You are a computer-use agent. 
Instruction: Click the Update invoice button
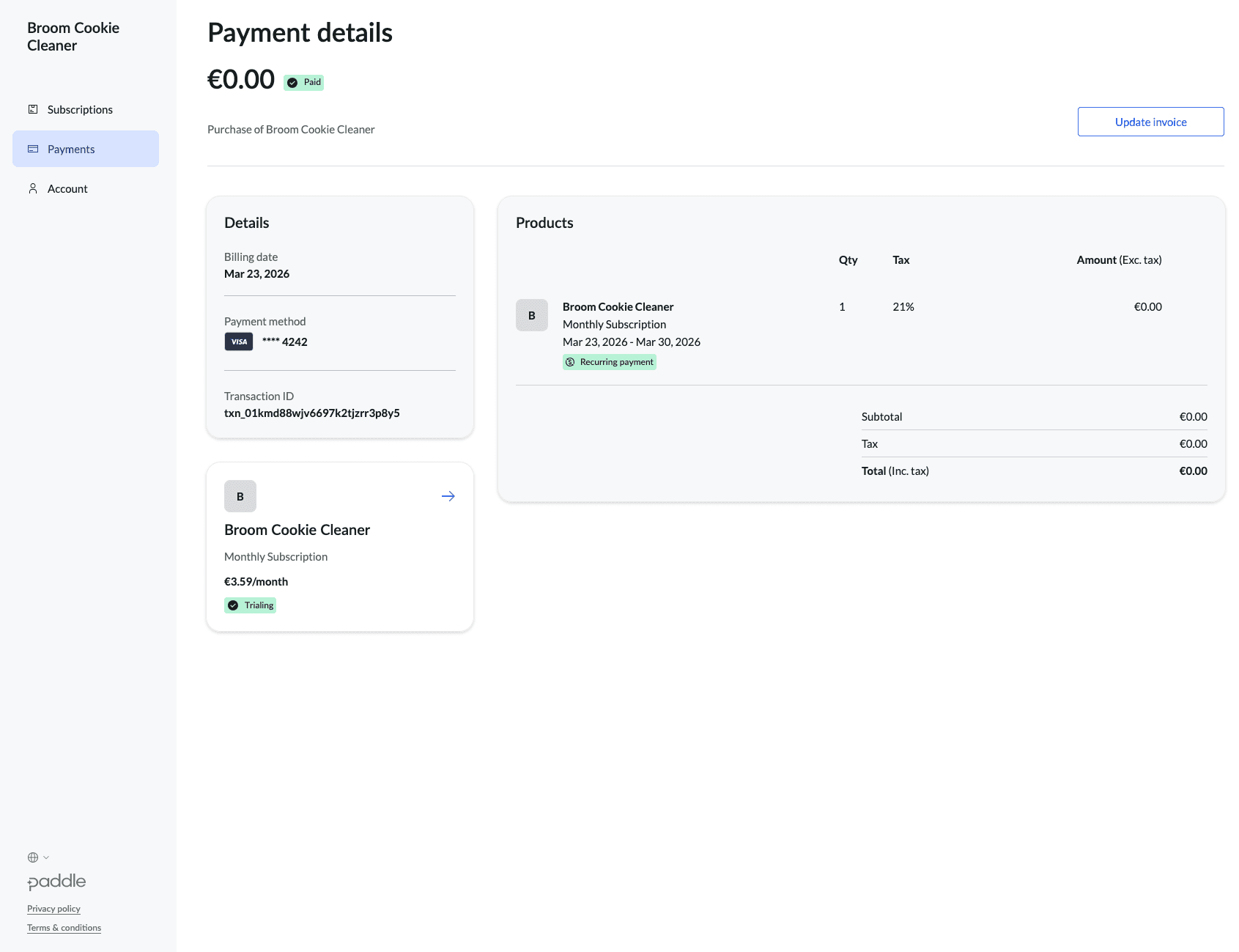pos(1150,122)
